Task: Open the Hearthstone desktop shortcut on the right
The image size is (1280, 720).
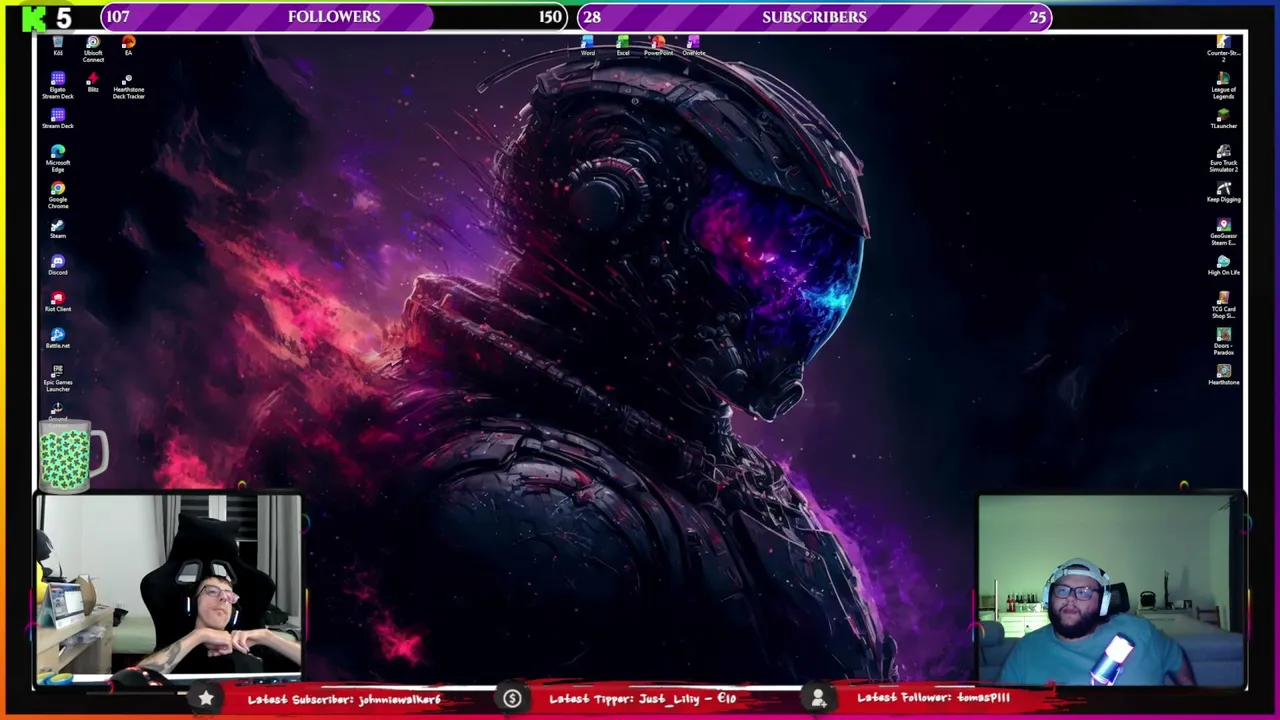Action: coord(1223,375)
